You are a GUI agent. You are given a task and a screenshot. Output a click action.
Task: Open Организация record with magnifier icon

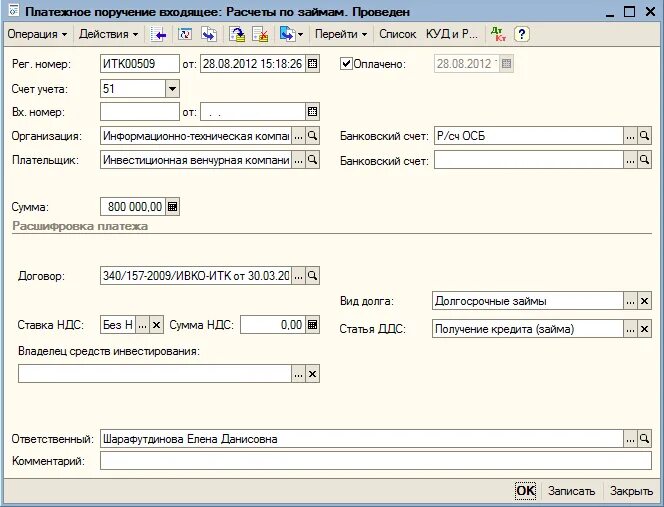pos(313,136)
